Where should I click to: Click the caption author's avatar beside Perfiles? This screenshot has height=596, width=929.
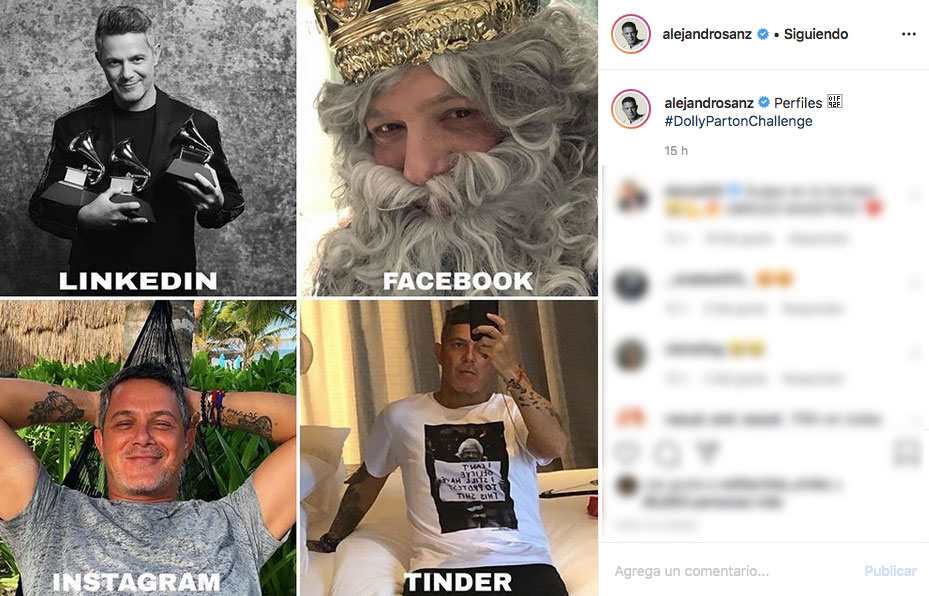(631, 109)
